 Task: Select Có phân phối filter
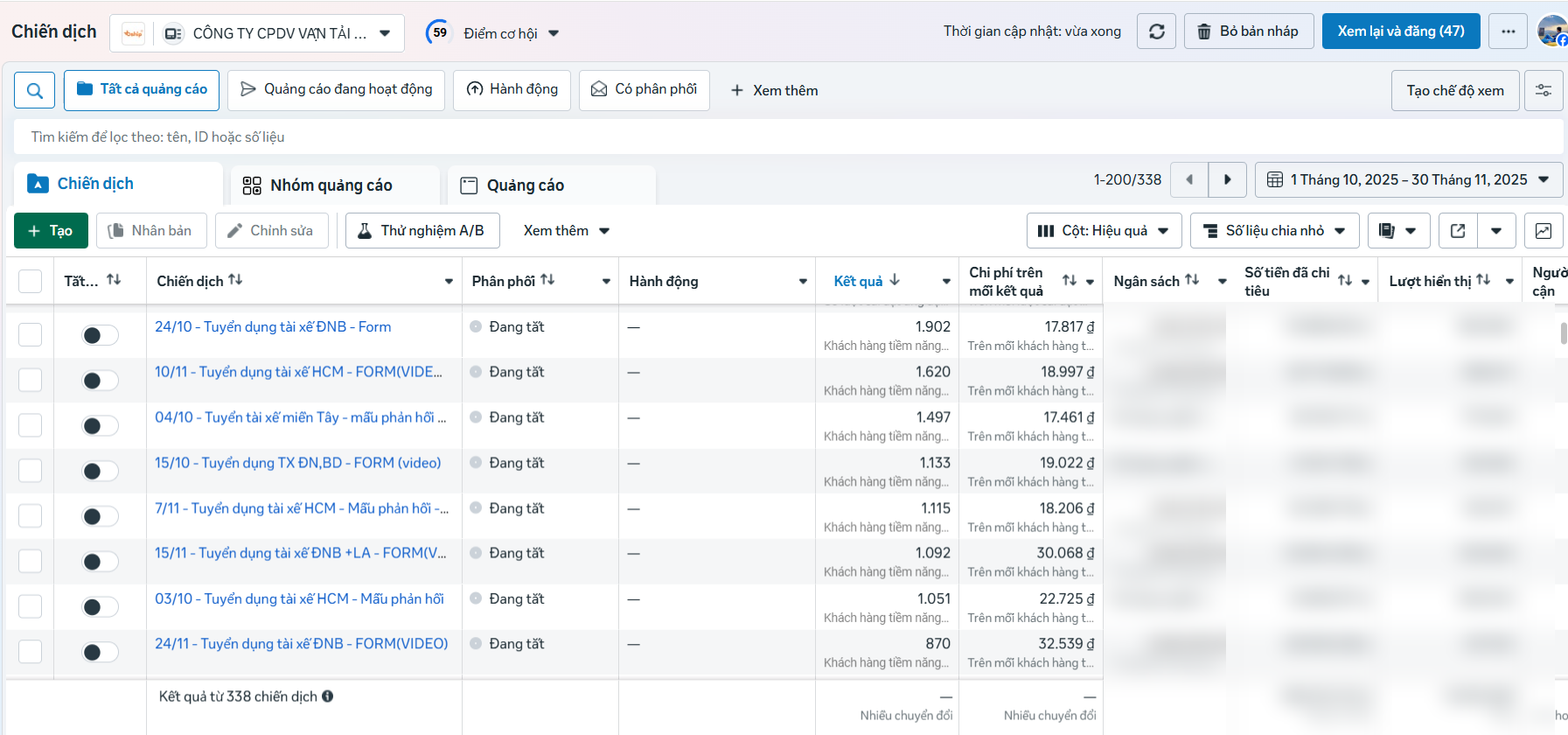click(644, 89)
